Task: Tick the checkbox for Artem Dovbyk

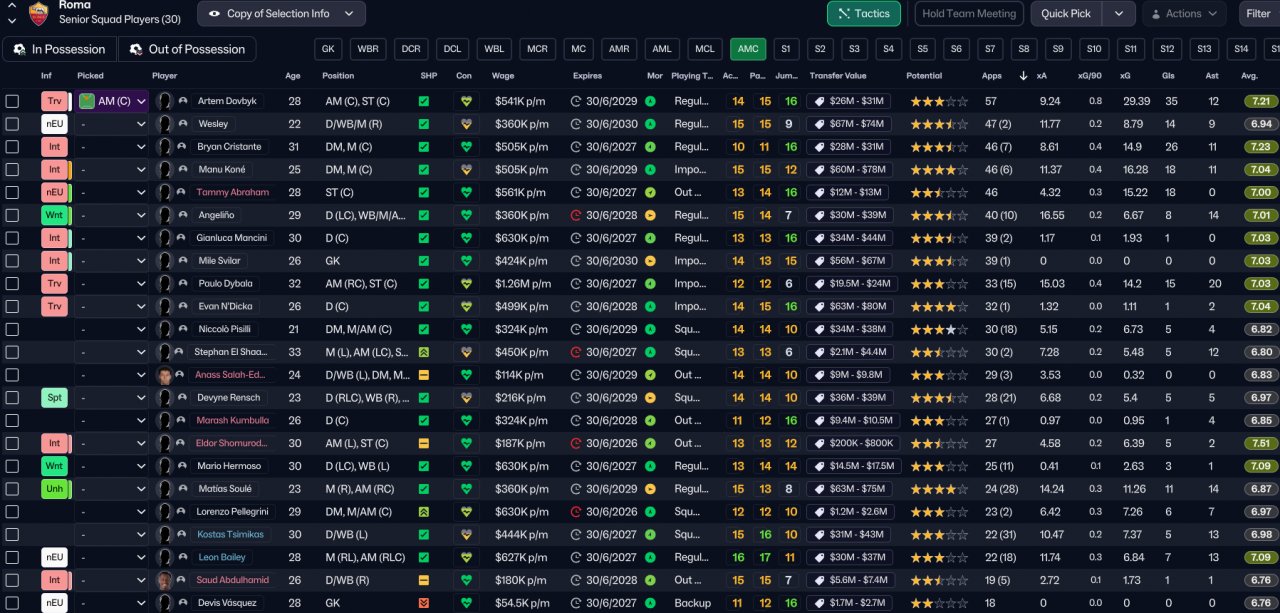Action: pos(12,101)
